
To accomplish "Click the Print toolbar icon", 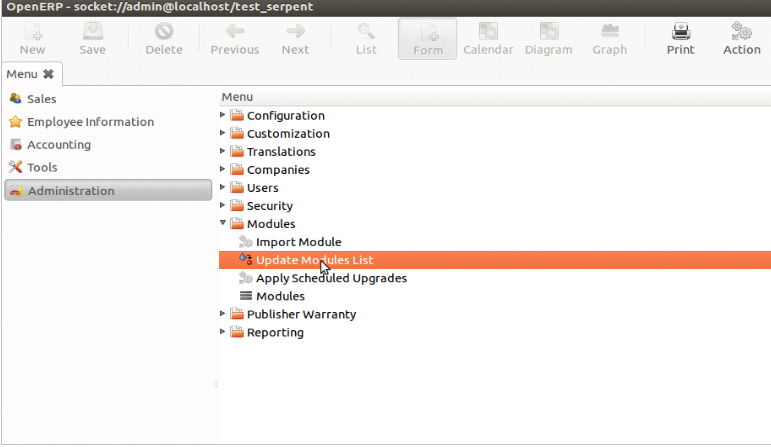I will pos(681,30).
